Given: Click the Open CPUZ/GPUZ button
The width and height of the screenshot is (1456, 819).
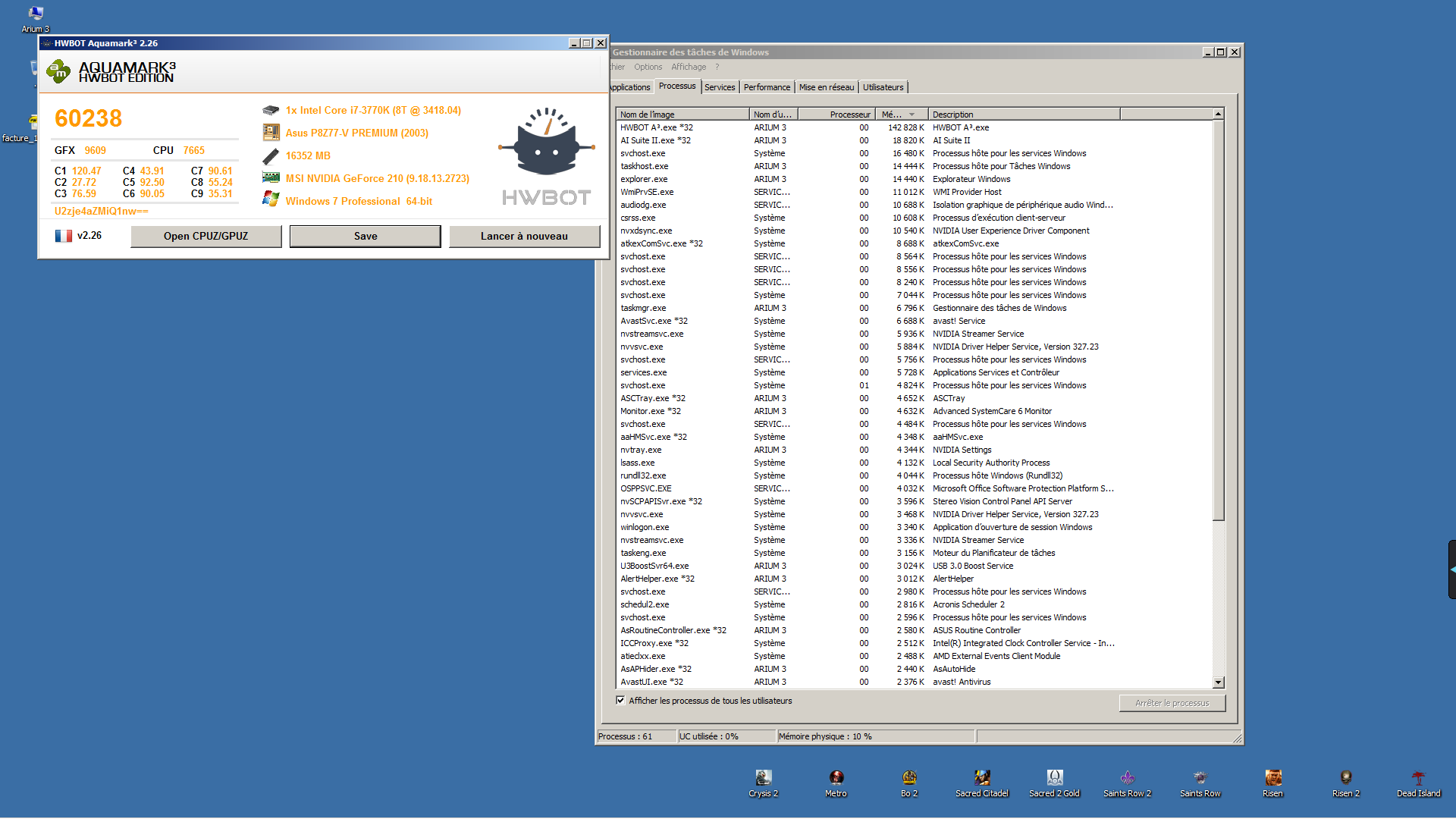Looking at the screenshot, I should [206, 236].
